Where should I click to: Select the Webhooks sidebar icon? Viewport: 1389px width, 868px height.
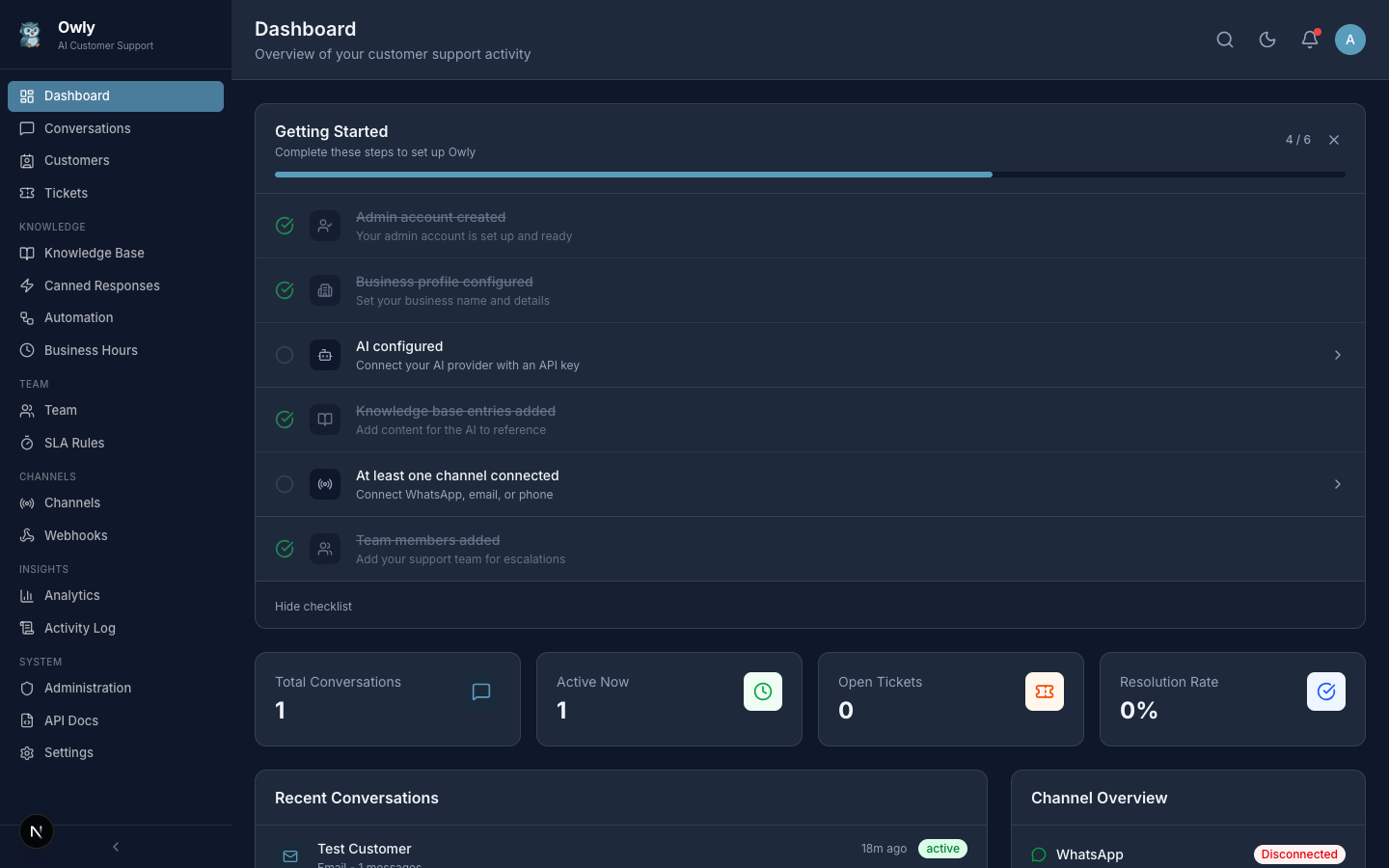(x=28, y=535)
